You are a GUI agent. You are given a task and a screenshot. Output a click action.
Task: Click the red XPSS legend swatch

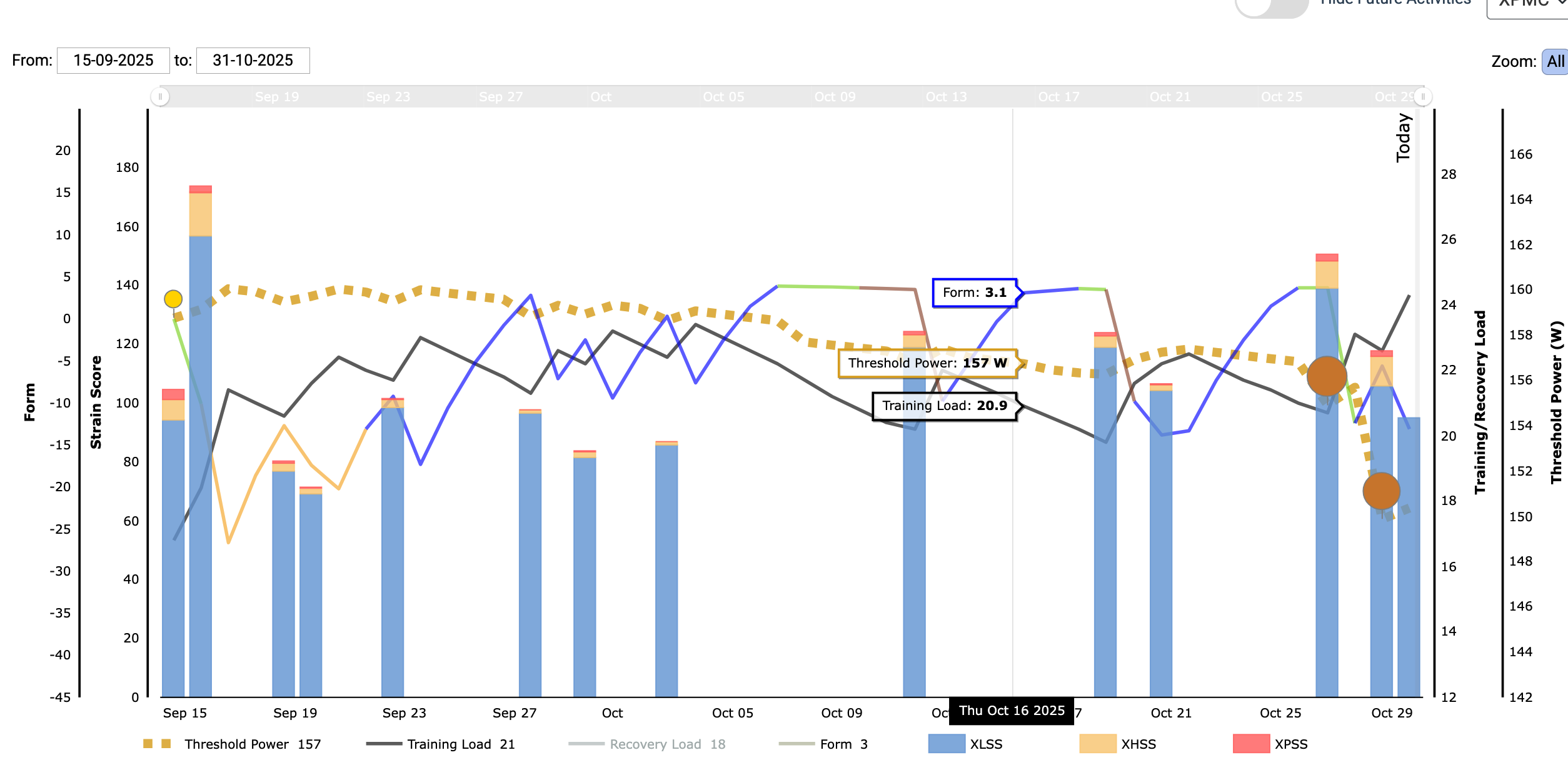pyautogui.click(x=1251, y=744)
